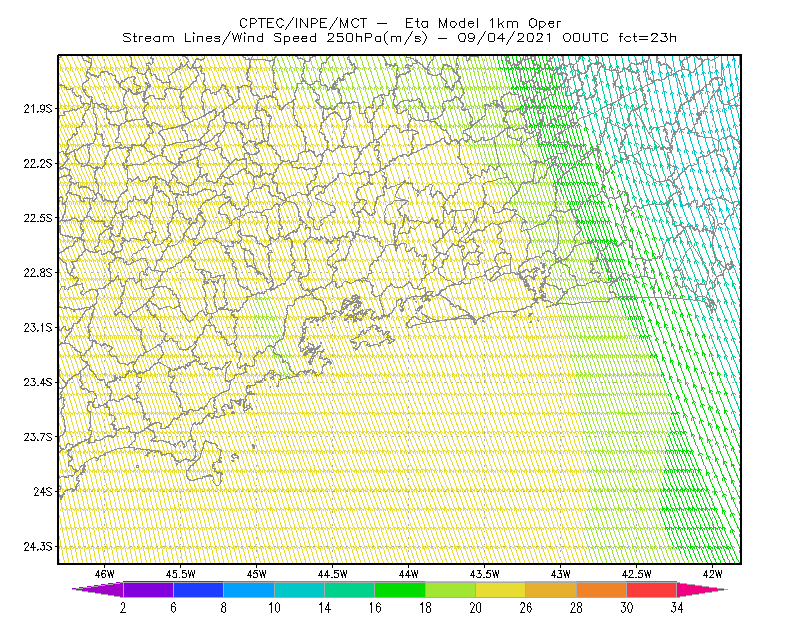Screen dimensions: 800x618
Task: Click the yellow 20-26 legend swatch
Action: point(501,589)
